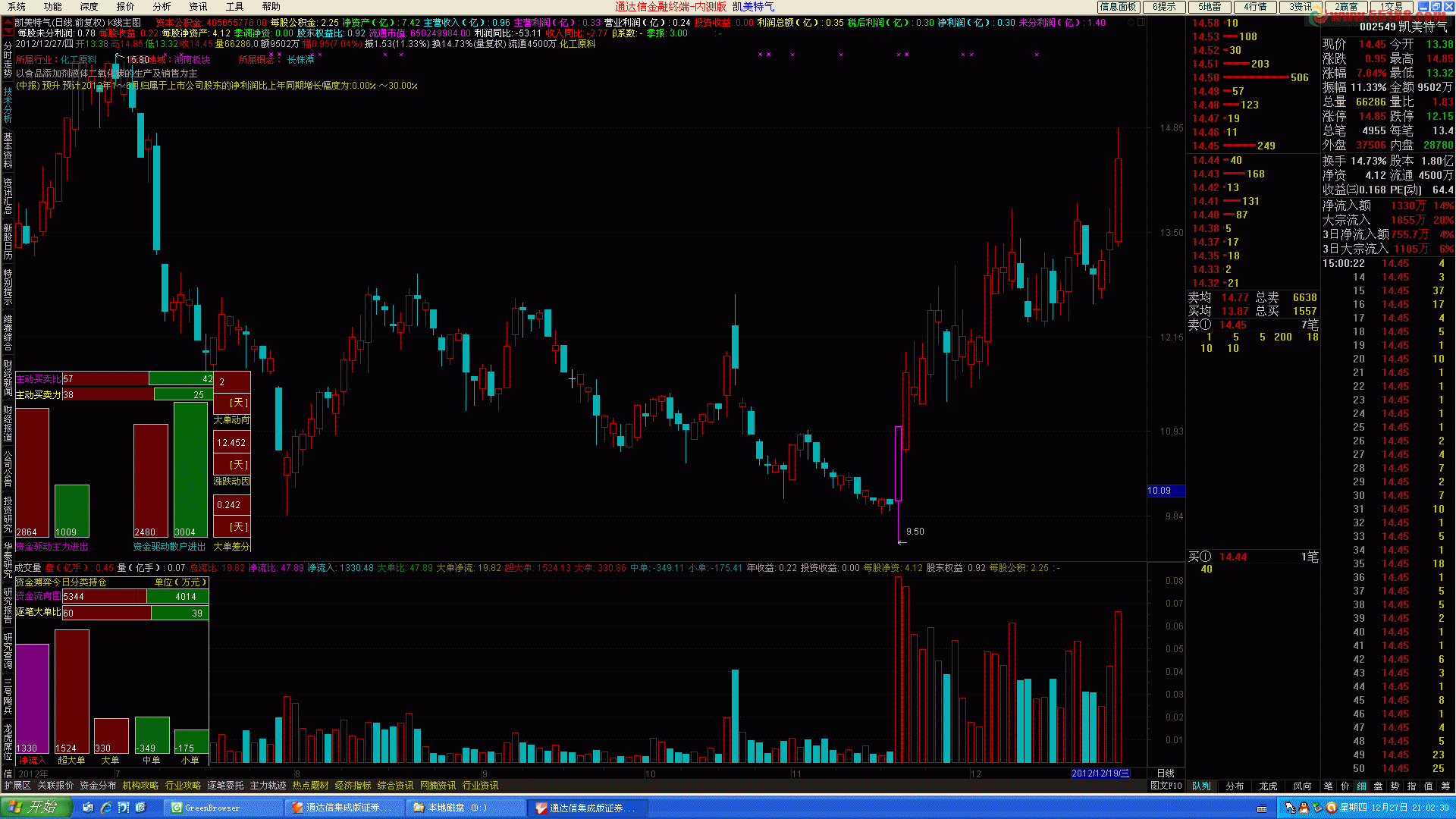Open the 日线 period selector
Viewport: 1456px width, 819px height.
point(1166,773)
